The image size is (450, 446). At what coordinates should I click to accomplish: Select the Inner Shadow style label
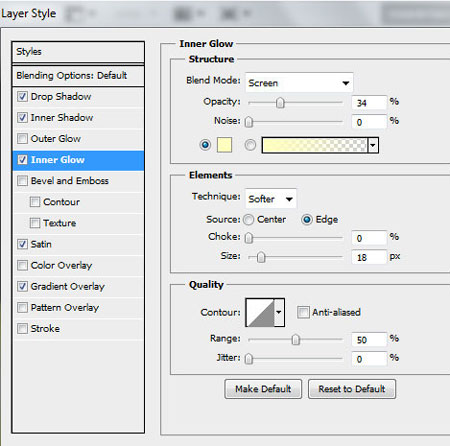click(x=62, y=118)
